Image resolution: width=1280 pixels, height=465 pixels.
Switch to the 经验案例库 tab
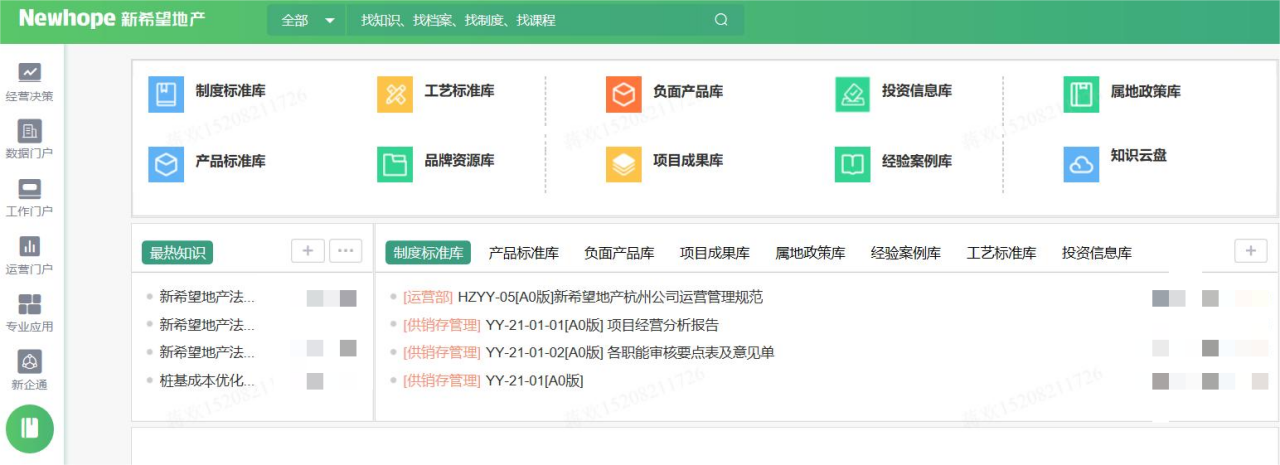pos(905,253)
